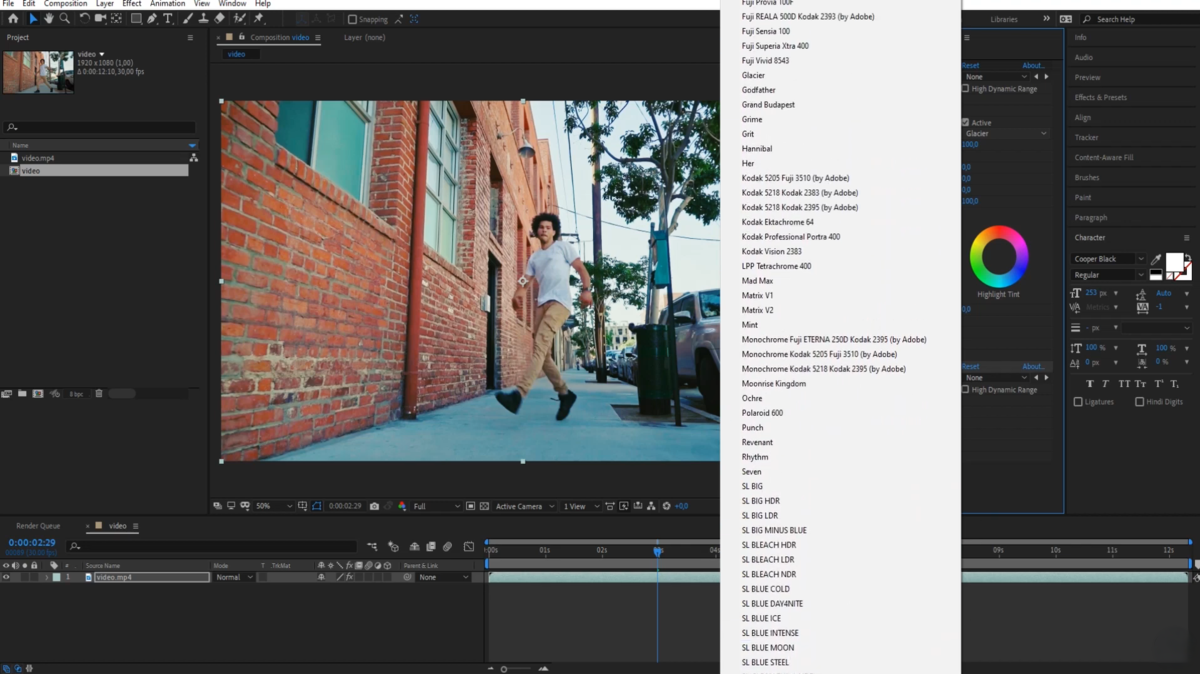The height and width of the screenshot is (674, 1200).
Task: Select the Zoom magnifier tool
Action: click(x=65, y=18)
